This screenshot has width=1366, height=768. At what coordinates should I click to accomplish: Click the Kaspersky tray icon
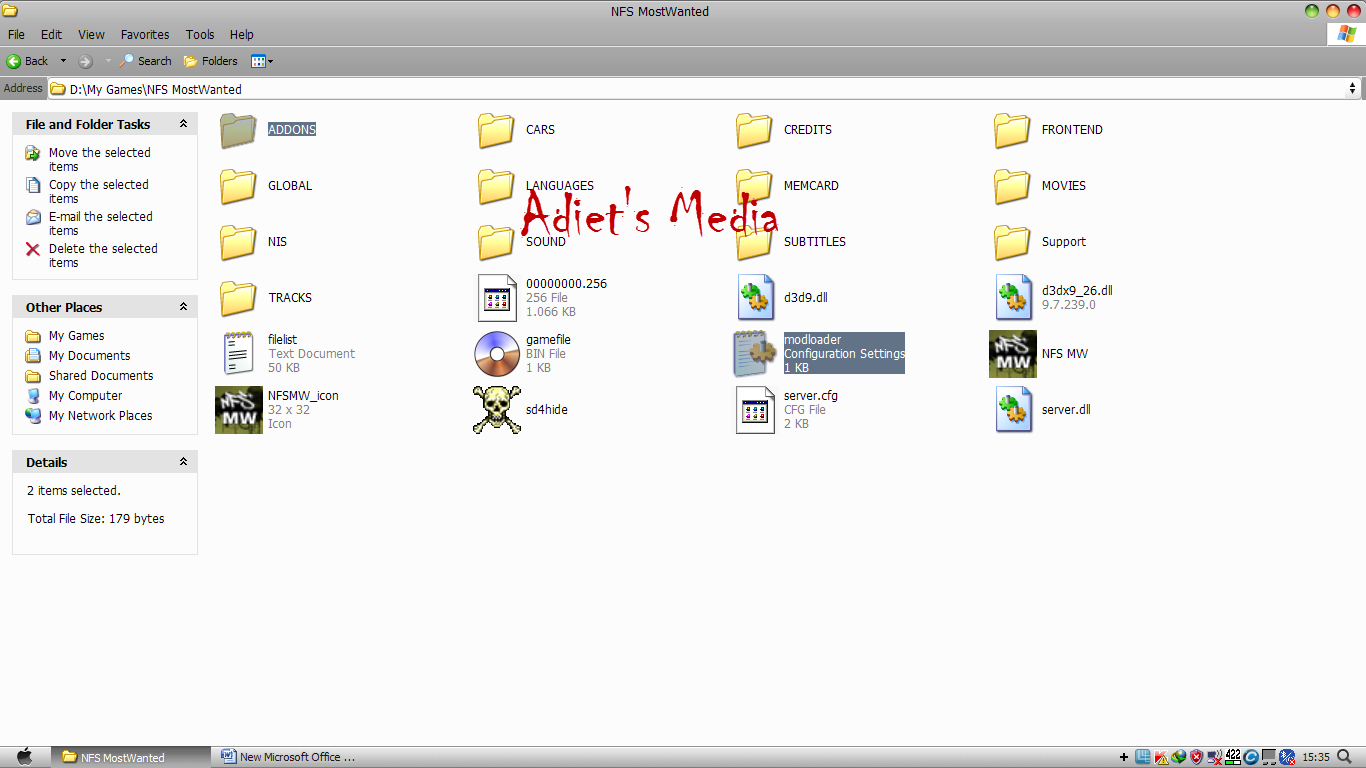point(1161,757)
